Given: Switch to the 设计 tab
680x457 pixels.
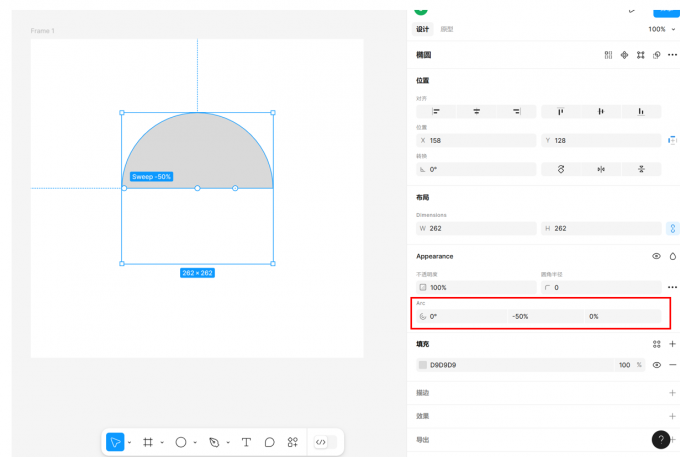Looking at the screenshot, I should point(422,29).
